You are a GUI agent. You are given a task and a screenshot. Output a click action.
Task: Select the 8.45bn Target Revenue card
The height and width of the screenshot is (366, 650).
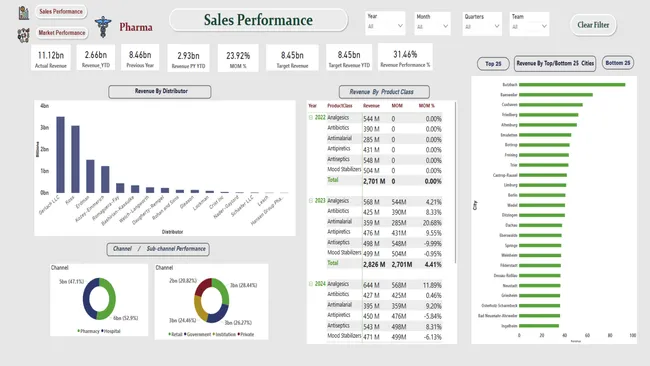pyautogui.click(x=292, y=58)
